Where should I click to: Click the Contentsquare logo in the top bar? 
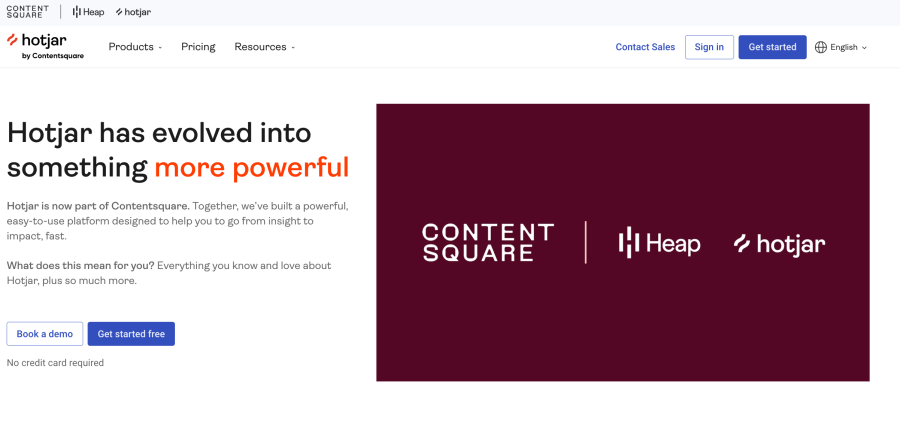(29, 12)
